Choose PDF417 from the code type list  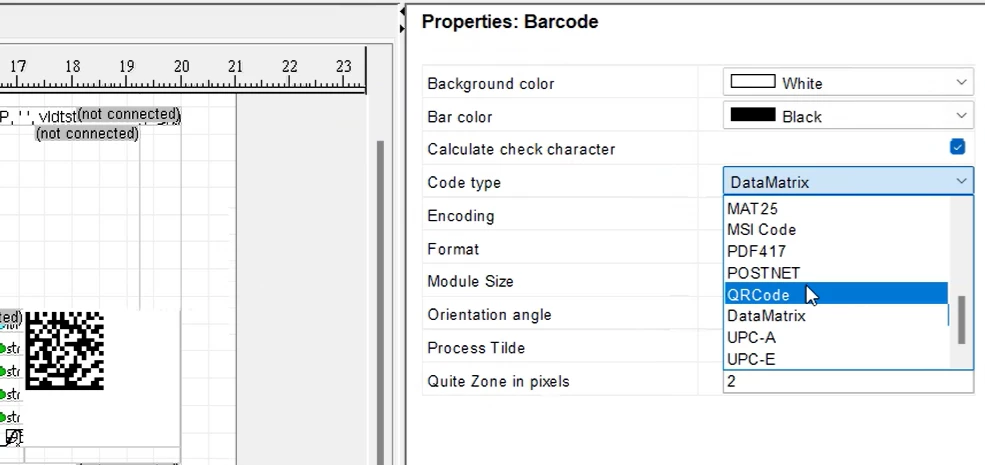point(756,251)
